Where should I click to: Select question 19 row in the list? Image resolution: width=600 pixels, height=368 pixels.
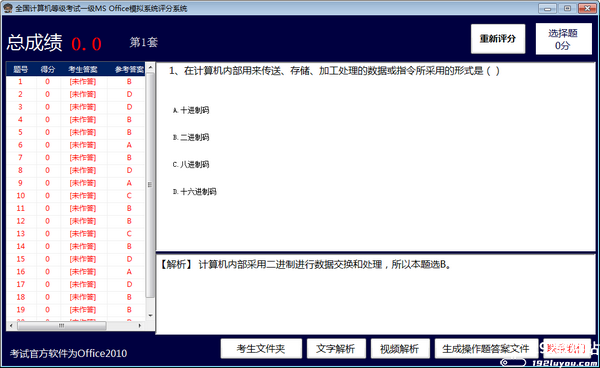coord(75,309)
